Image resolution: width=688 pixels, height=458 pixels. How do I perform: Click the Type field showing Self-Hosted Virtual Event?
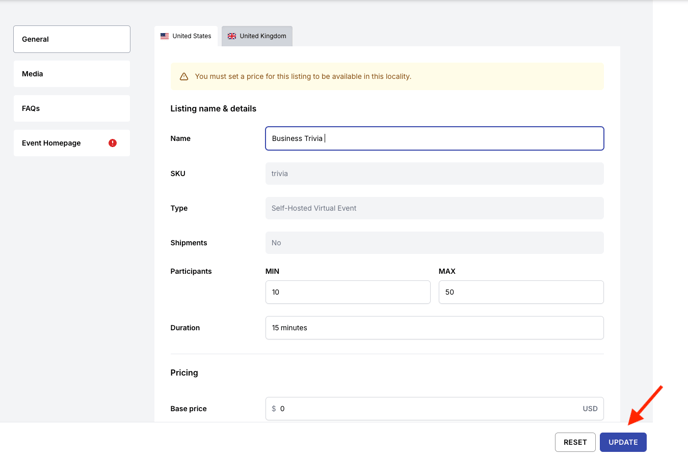(x=434, y=208)
